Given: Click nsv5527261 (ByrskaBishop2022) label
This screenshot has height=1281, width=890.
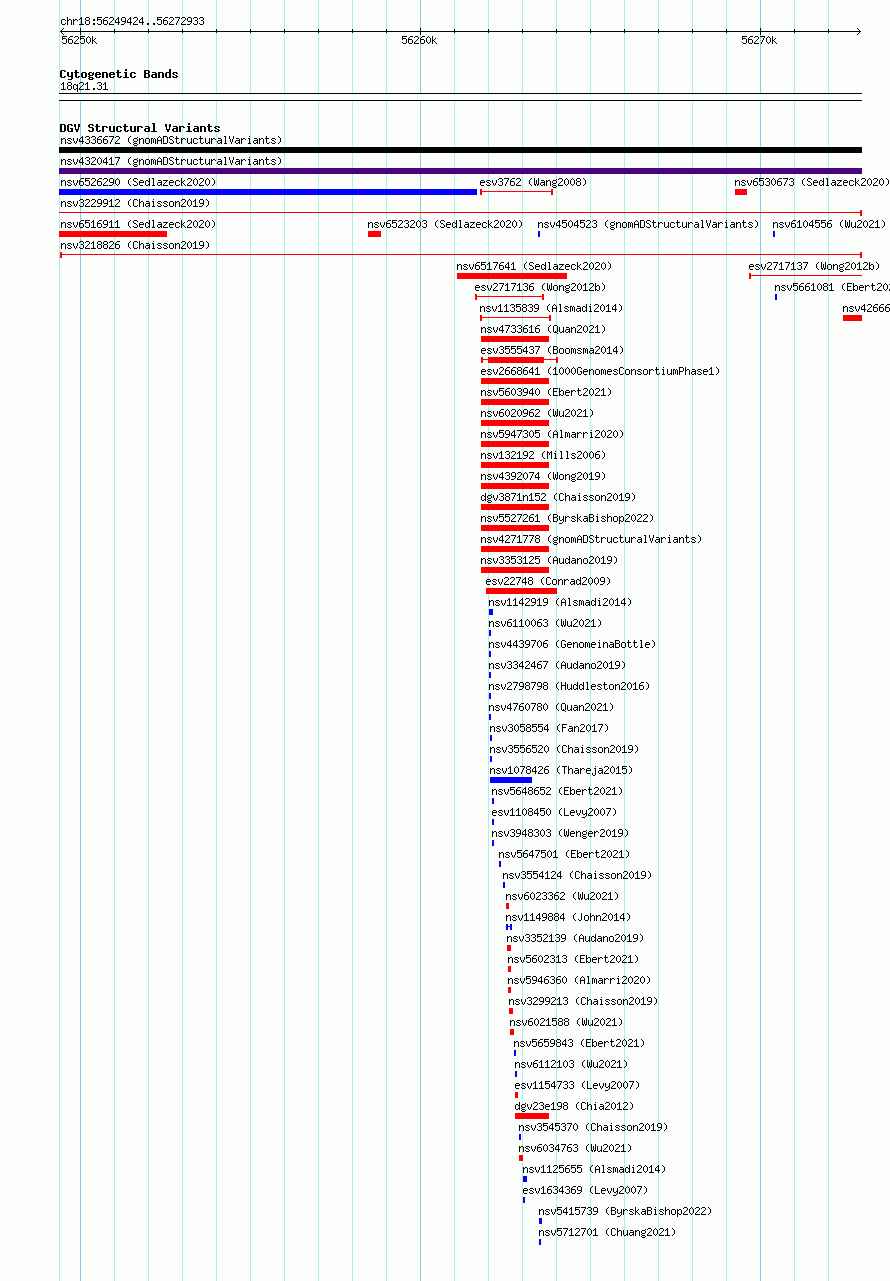Looking at the screenshot, I should (x=567, y=518).
